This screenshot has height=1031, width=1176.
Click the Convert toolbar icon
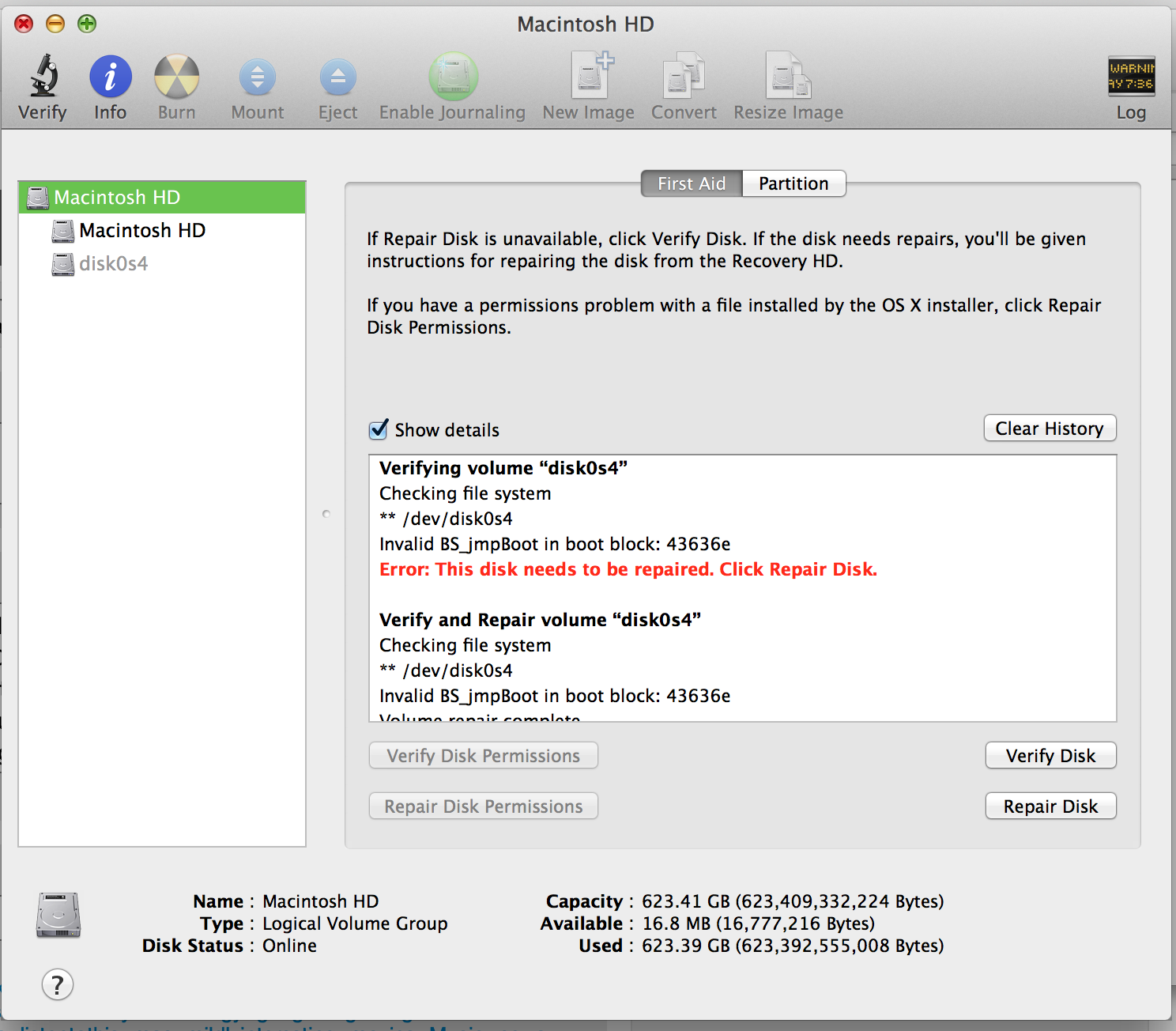684,77
